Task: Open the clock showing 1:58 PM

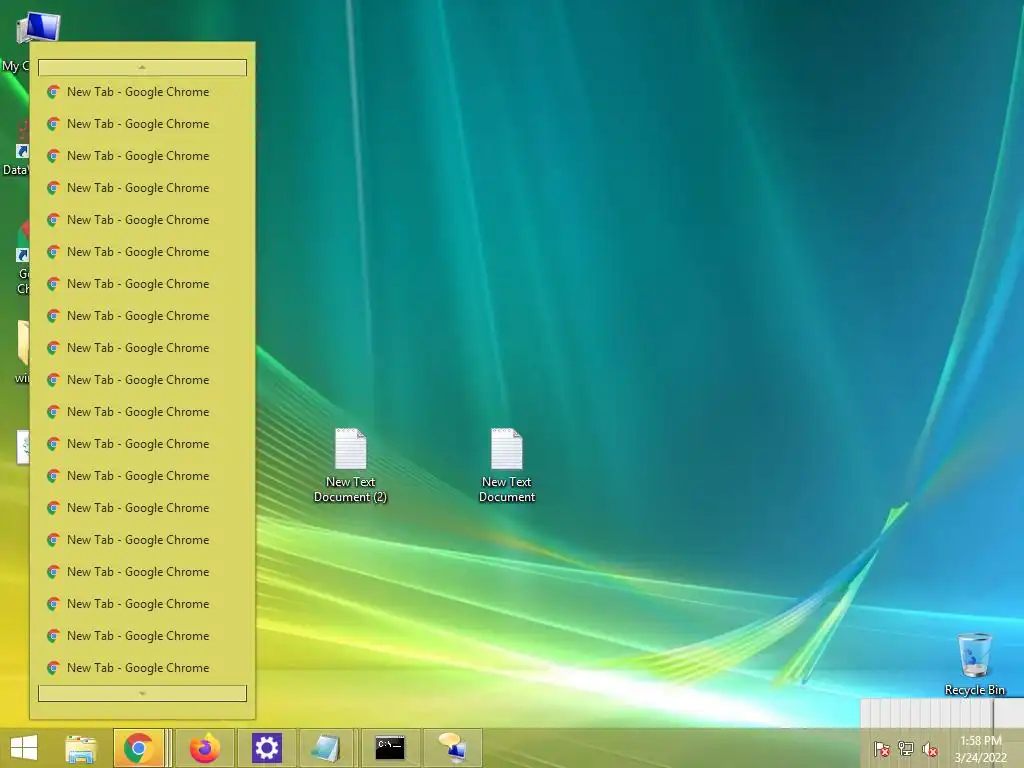Action: [x=980, y=749]
